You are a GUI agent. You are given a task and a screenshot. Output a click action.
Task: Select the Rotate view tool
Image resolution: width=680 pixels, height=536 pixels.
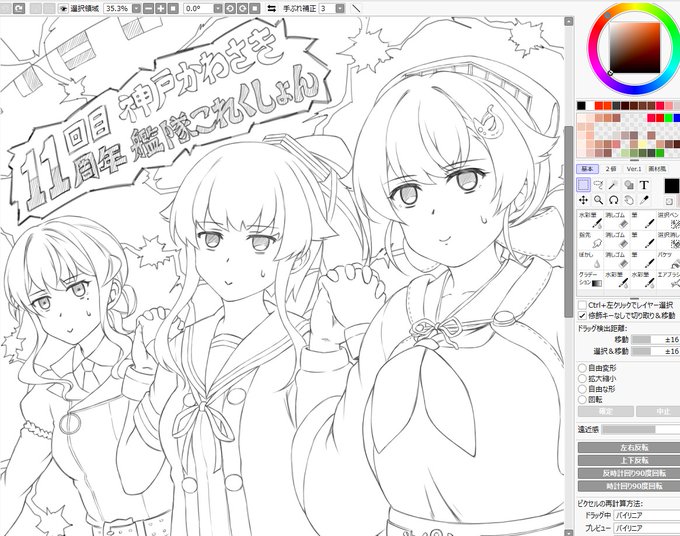(613, 200)
